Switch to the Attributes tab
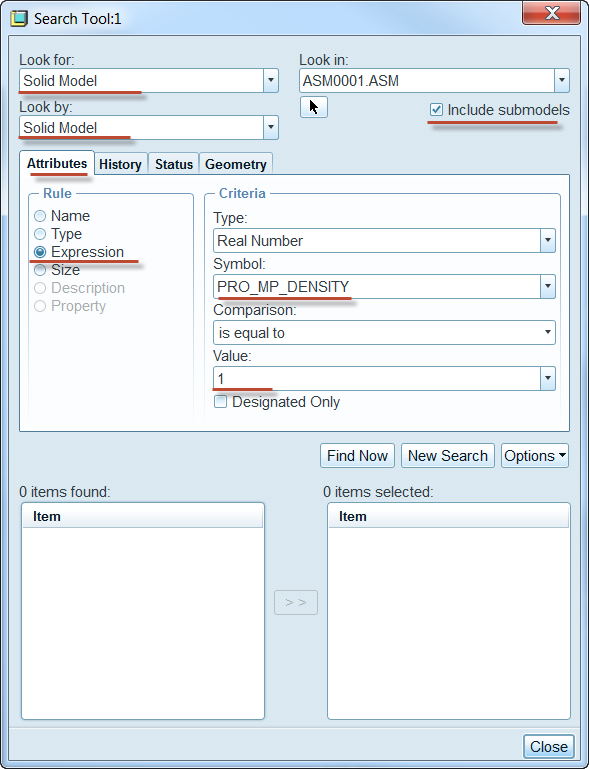 pyautogui.click(x=57, y=163)
